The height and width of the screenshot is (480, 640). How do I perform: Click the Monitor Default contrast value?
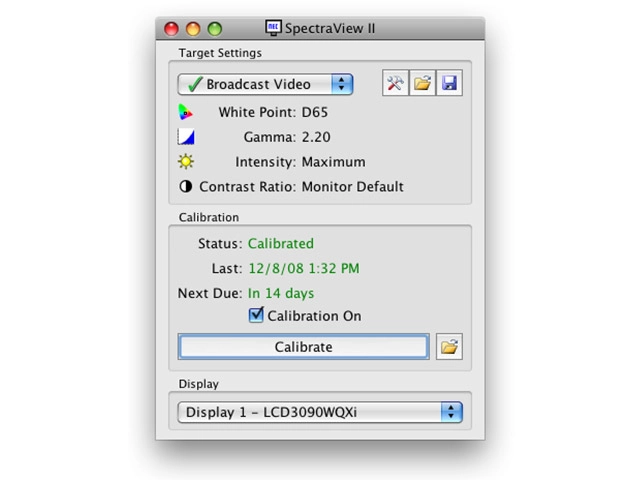(352, 187)
